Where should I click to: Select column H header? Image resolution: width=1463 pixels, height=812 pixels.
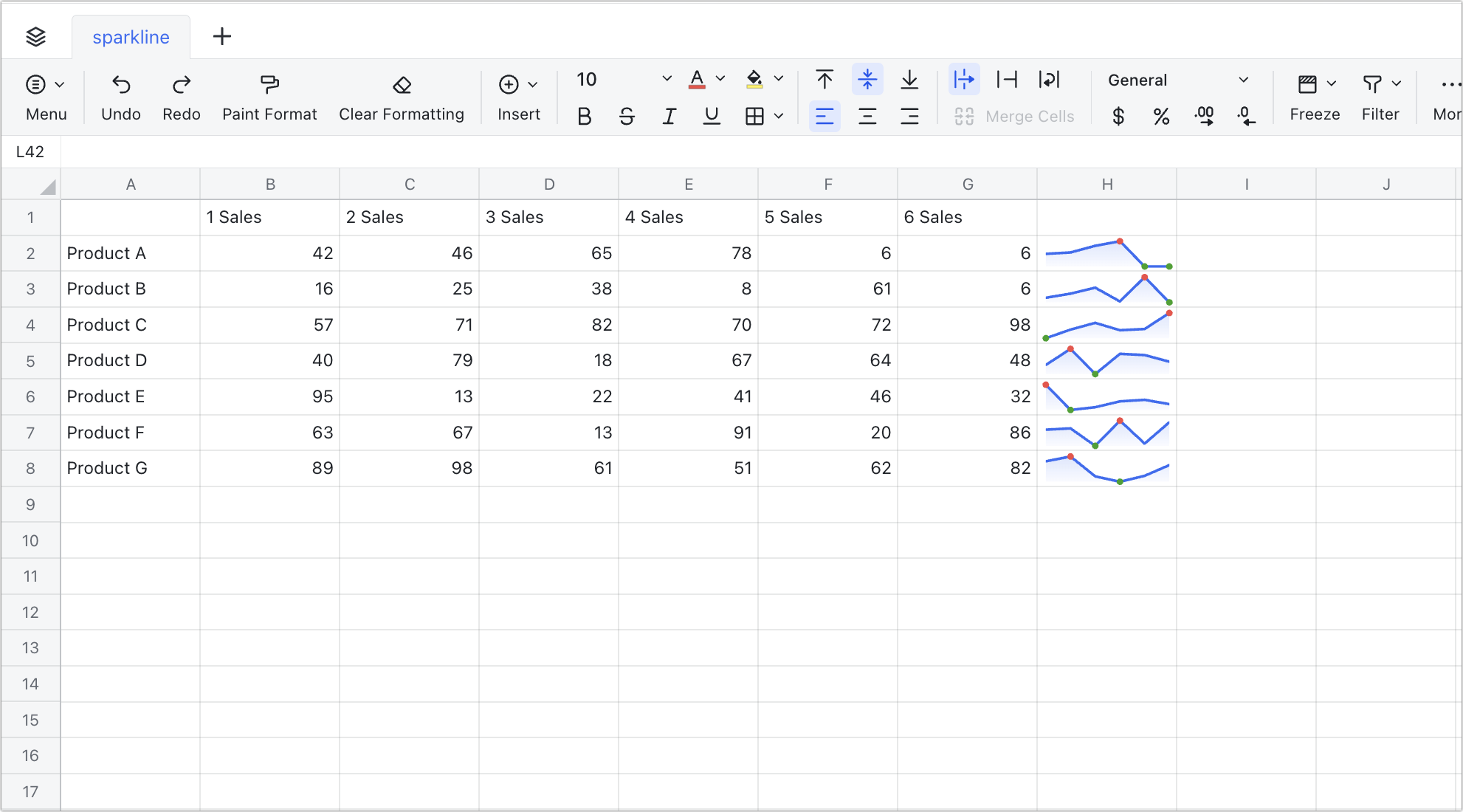point(1107,185)
